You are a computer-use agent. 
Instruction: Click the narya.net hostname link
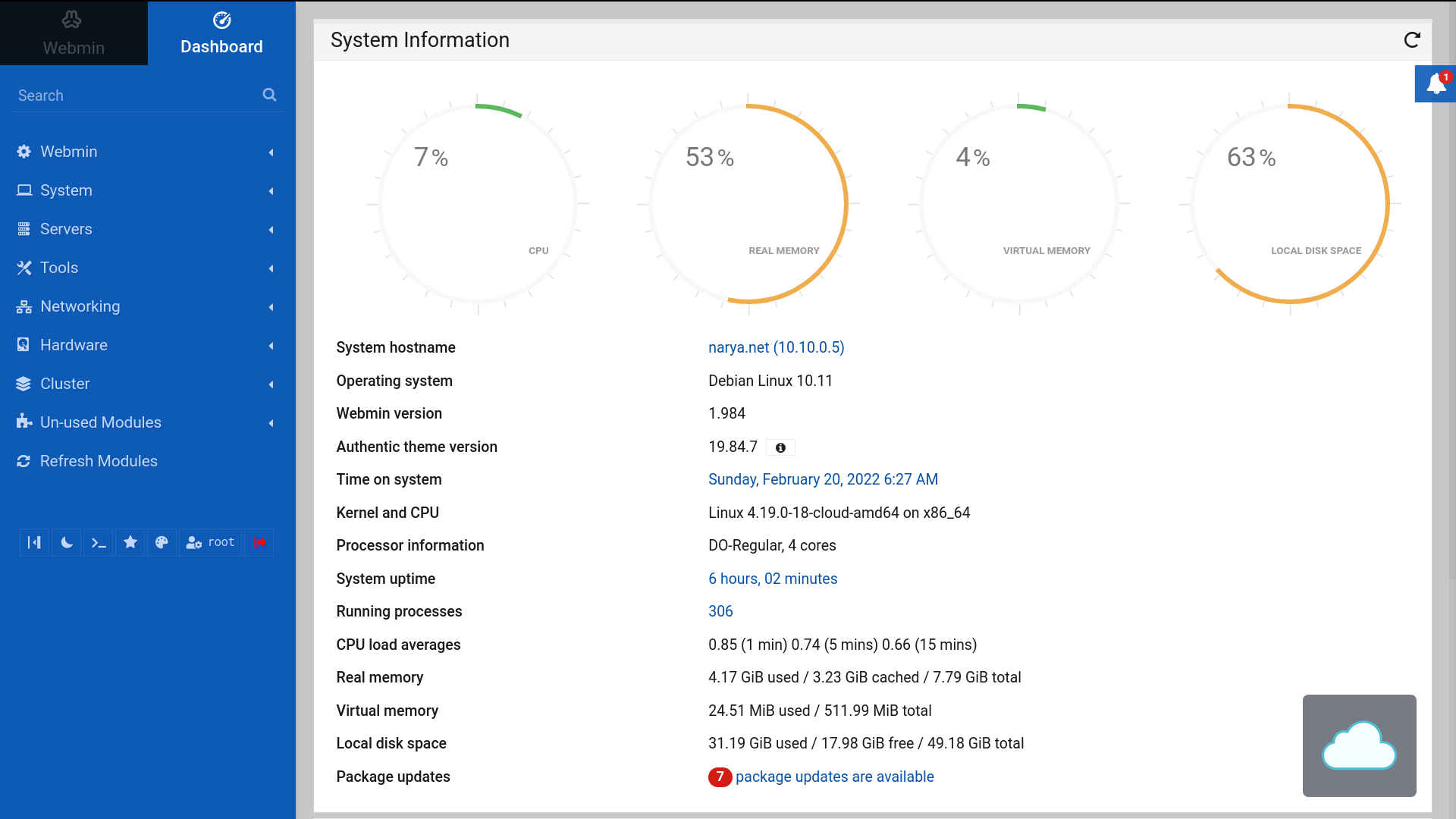[x=776, y=347]
